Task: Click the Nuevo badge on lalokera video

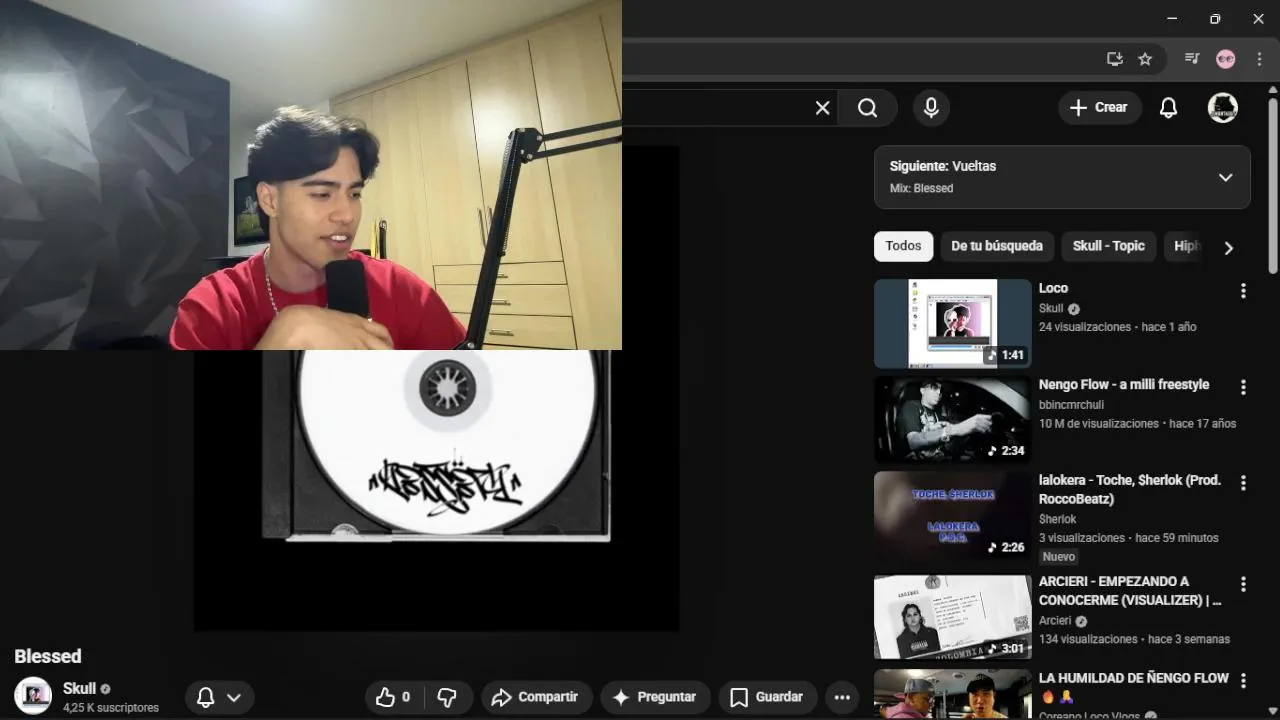Action: tap(1059, 557)
